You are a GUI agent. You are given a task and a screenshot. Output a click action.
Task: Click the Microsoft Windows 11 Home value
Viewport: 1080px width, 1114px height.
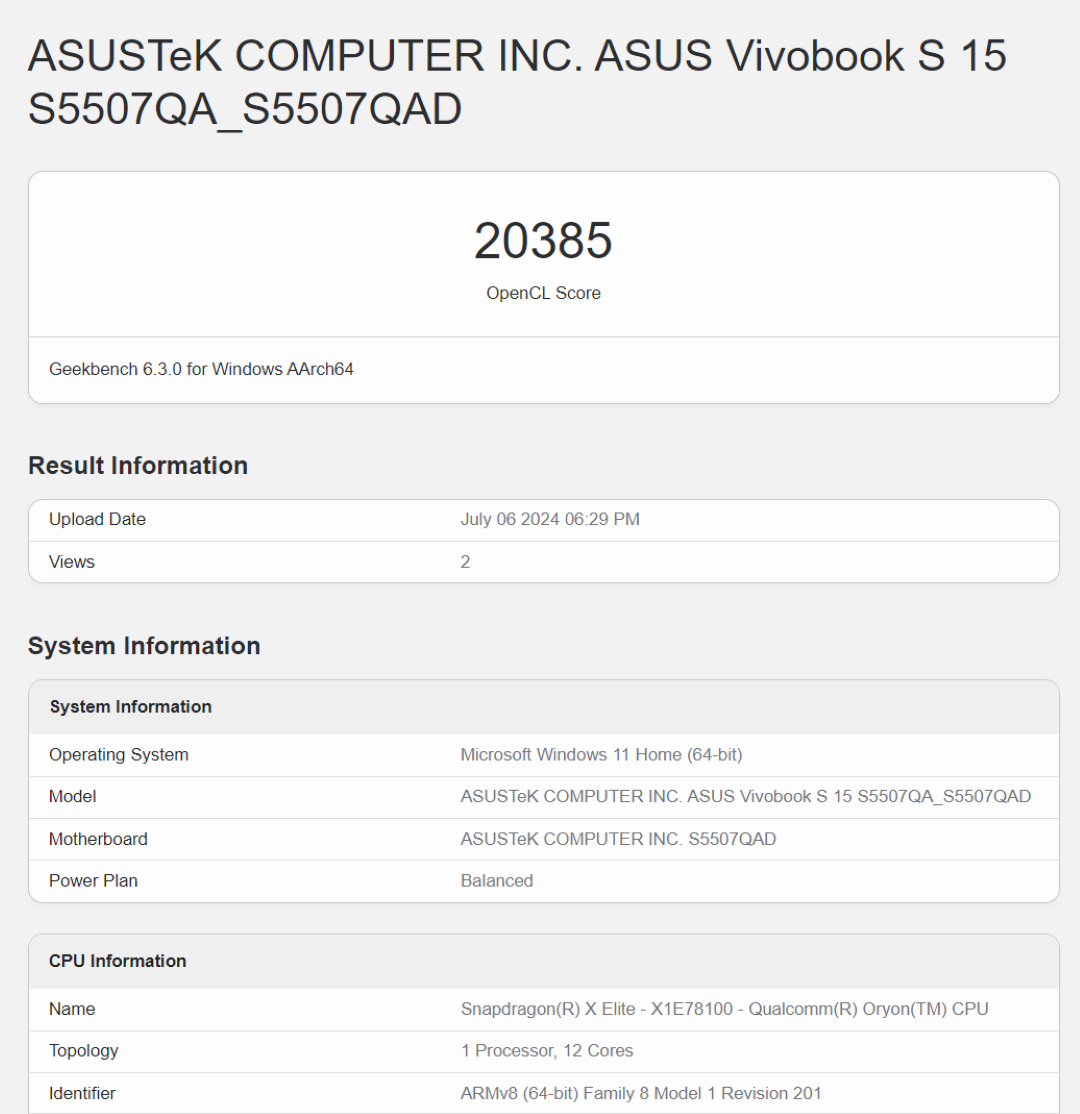click(x=601, y=754)
